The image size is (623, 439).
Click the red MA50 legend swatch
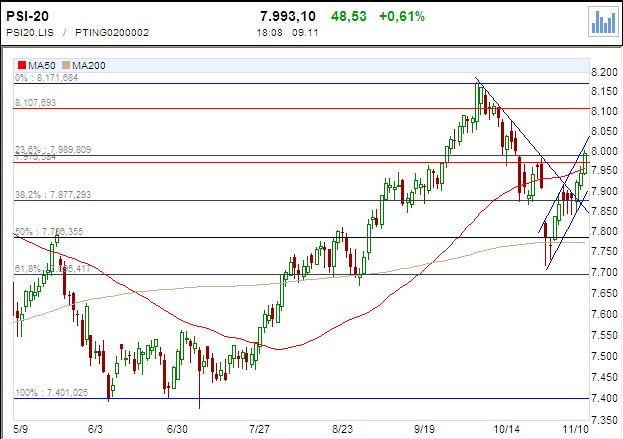coord(22,65)
